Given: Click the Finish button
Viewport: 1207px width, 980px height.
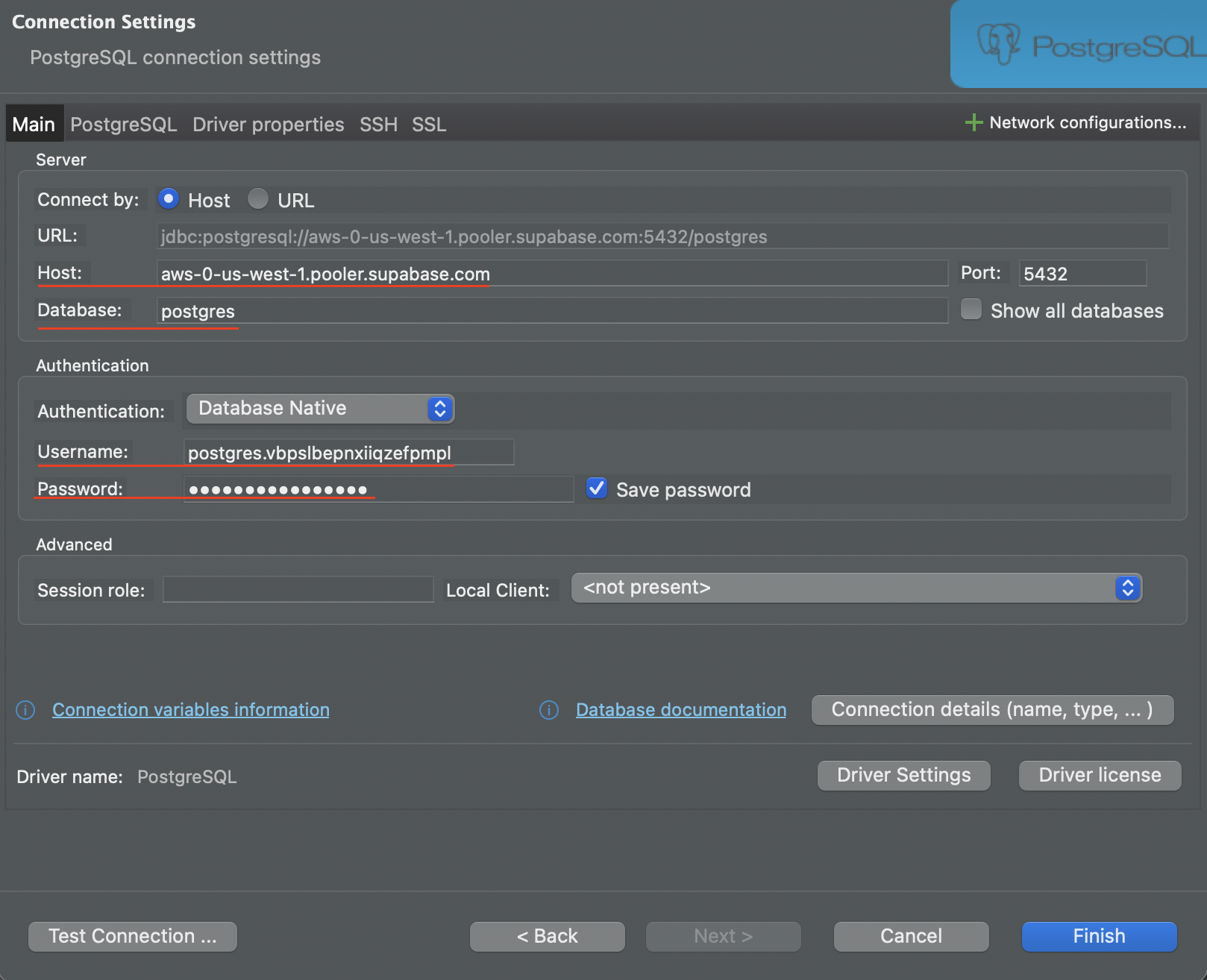Looking at the screenshot, I should point(1099,936).
